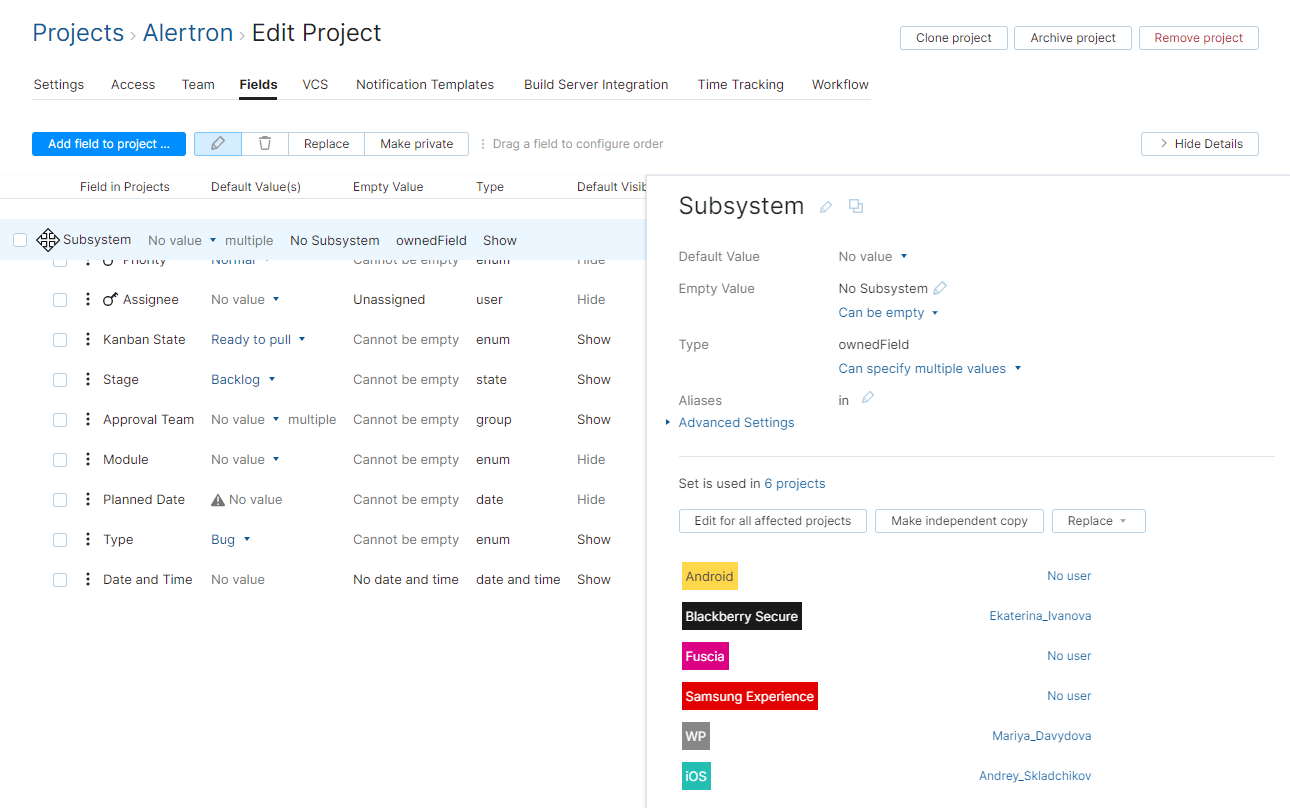1290x808 pixels.
Task: Select the pencil edit icon in the toolbar
Action: [x=217, y=143]
